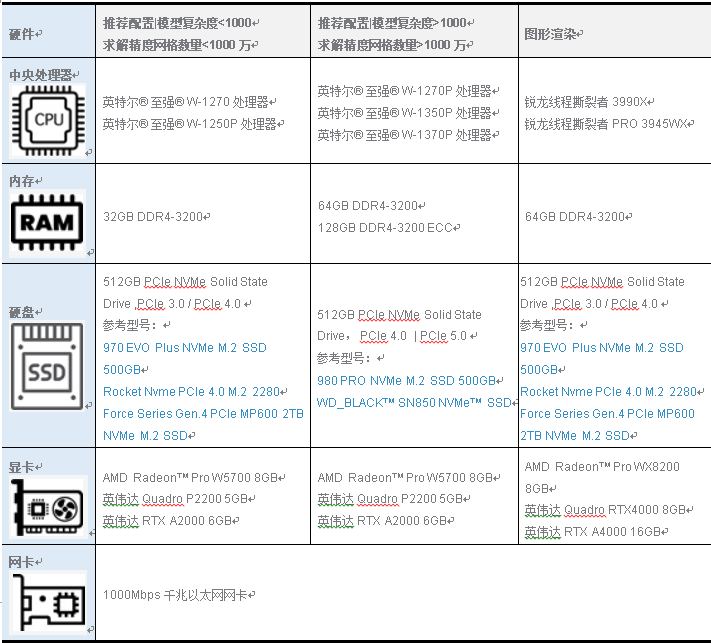This screenshot has height=643, width=711.
Task: Click the 中央处理器 row label
Action: pyautogui.click(x=41, y=75)
